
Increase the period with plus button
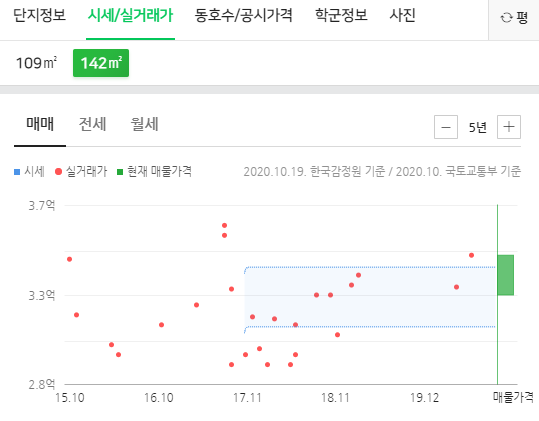point(509,127)
